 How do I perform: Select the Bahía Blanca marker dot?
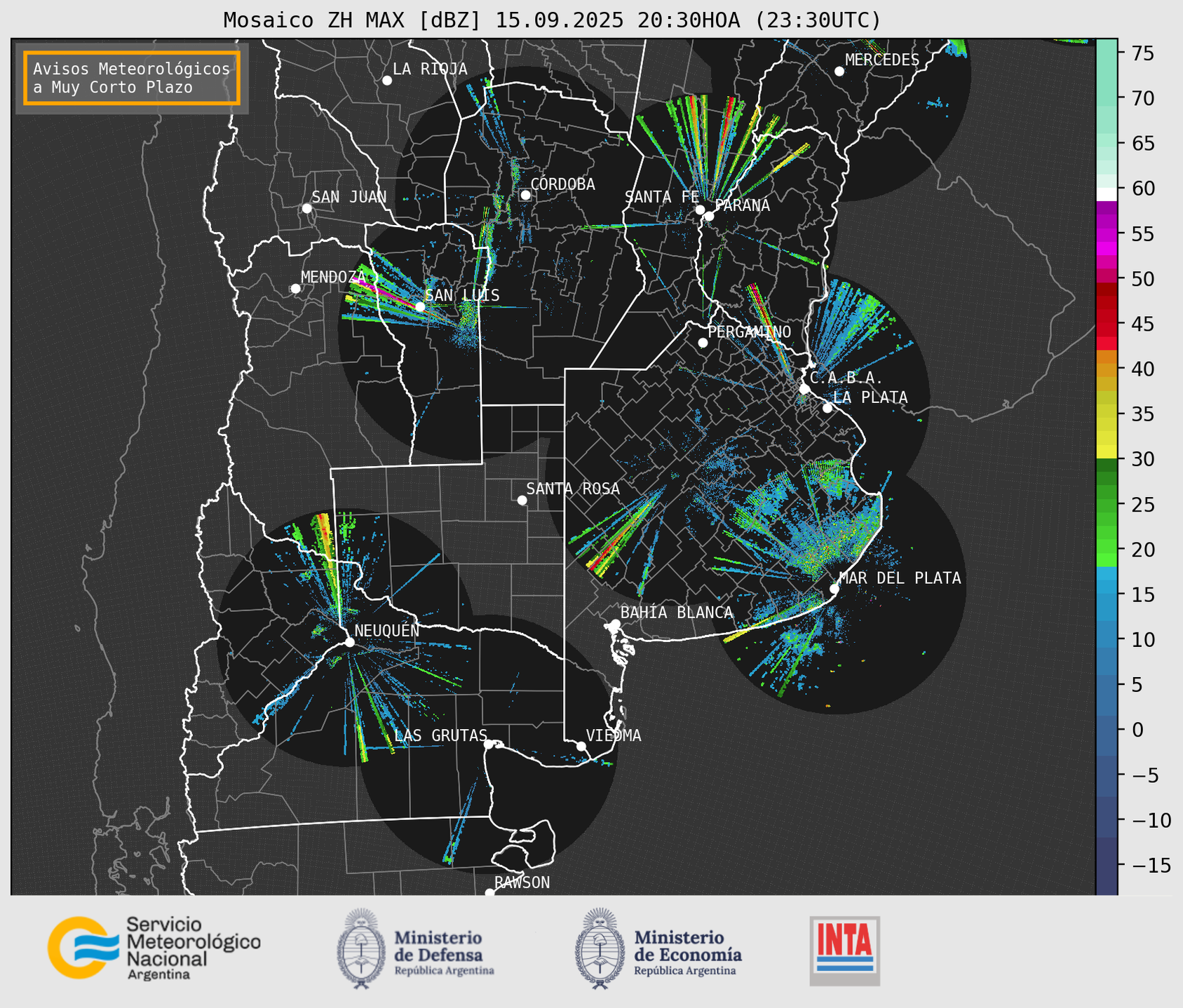615,624
